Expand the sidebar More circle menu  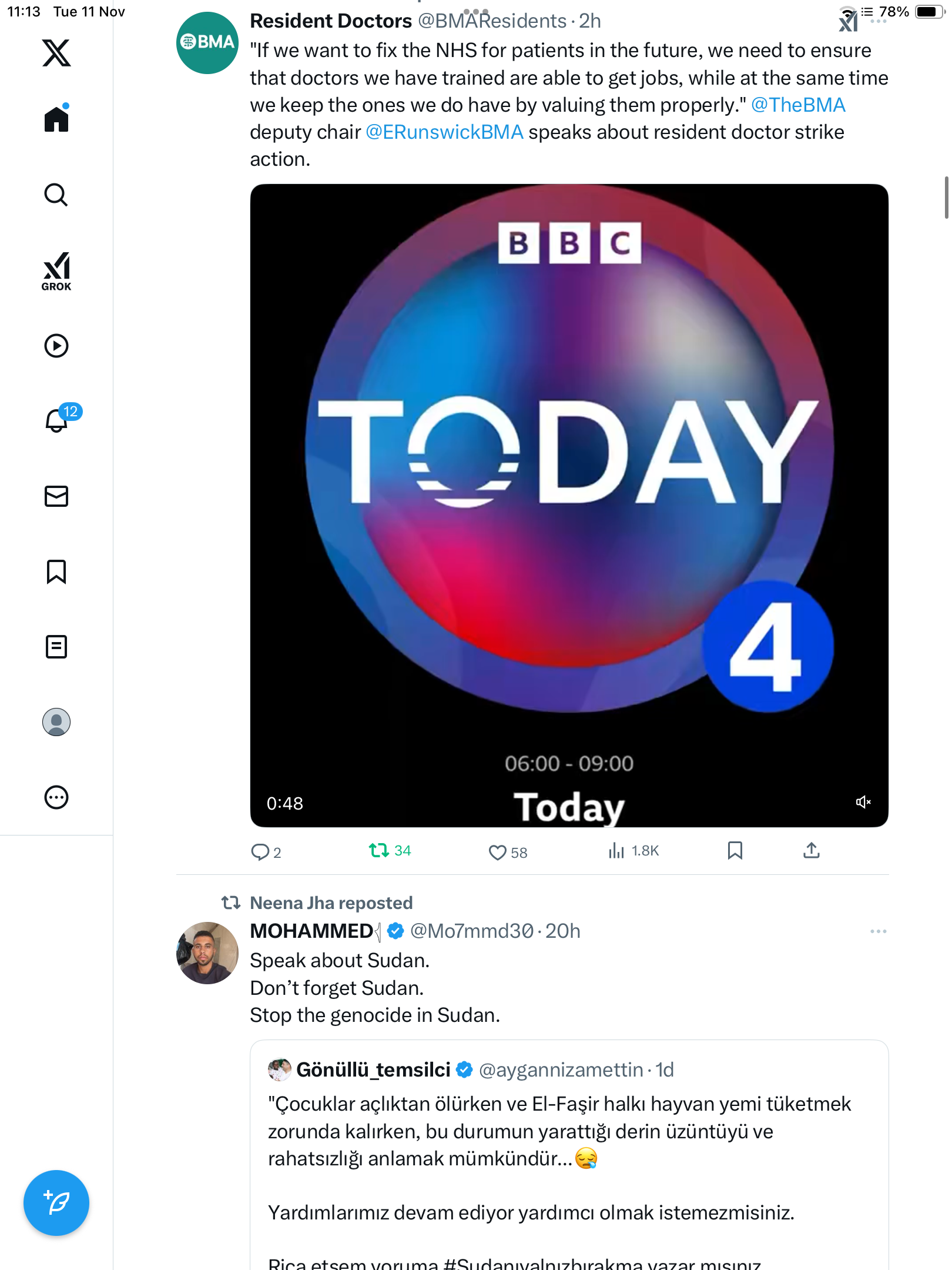point(56,797)
